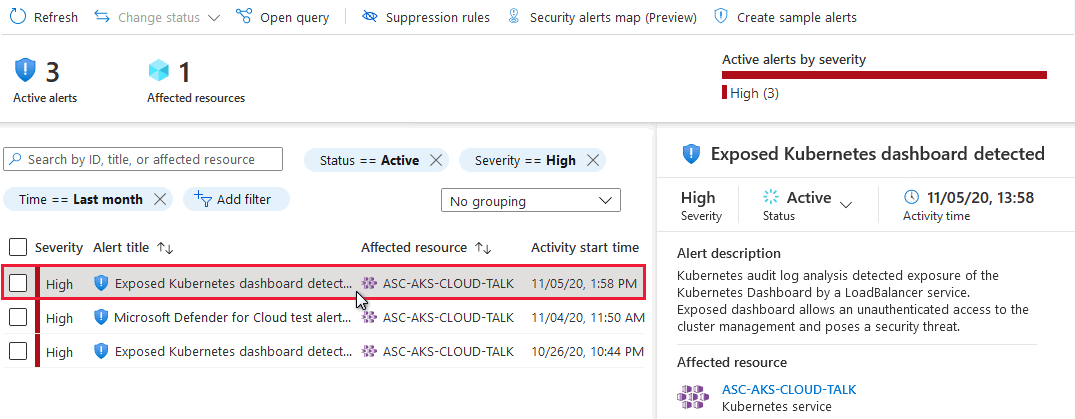
Task: Click the 11/05/20, 1:58 PM time cell
Action: (x=584, y=283)
